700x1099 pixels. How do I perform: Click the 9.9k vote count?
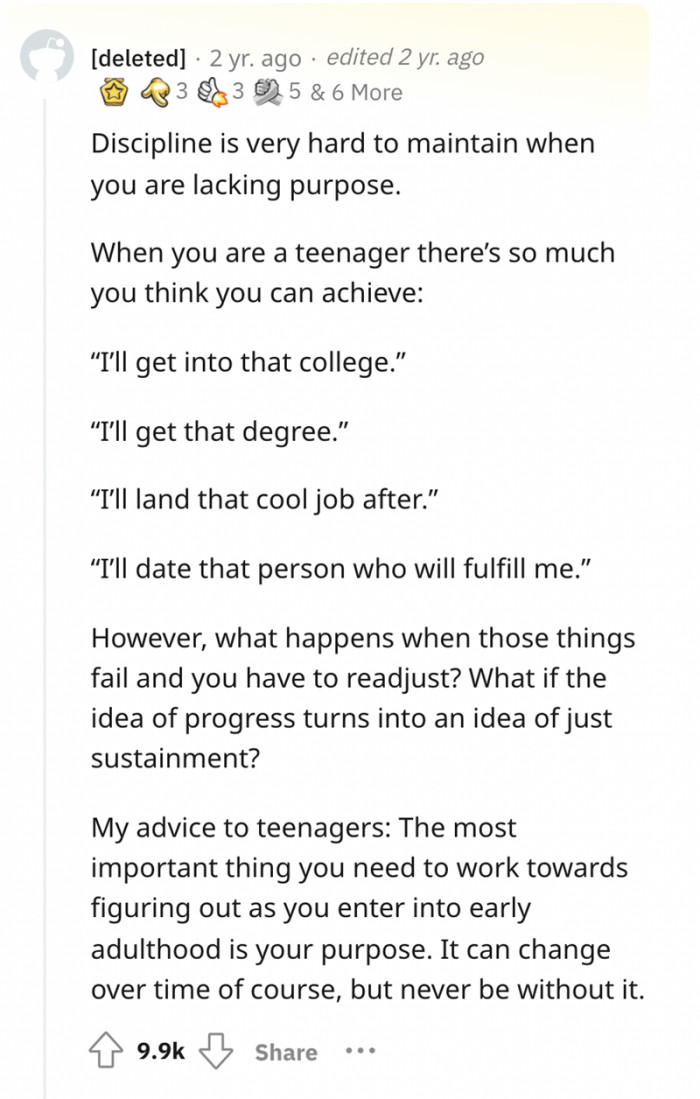pyautogui.click(x=160, y=1051)
